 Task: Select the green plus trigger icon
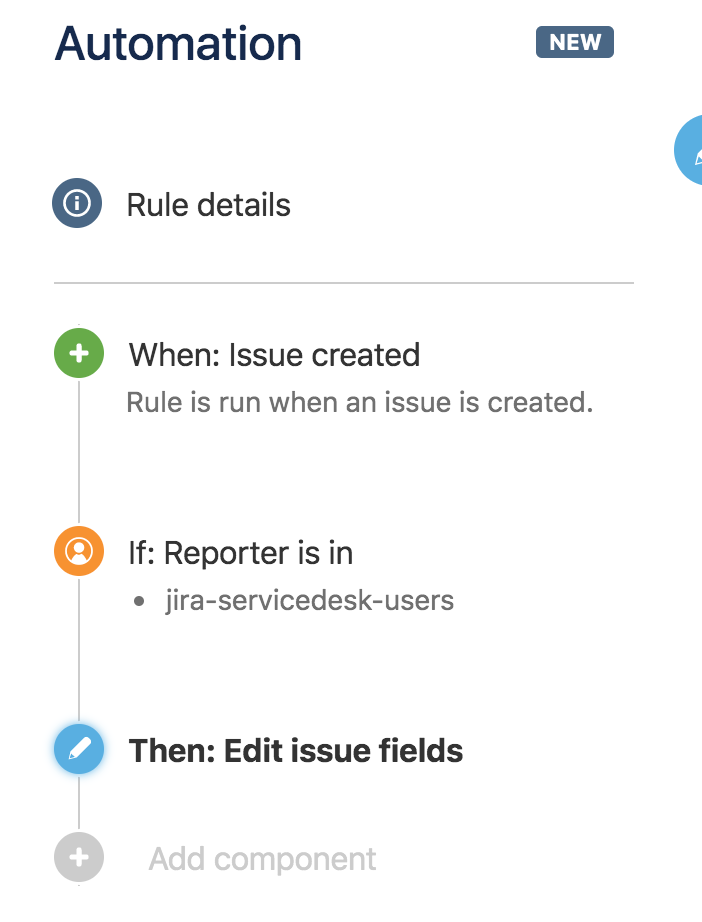77,353
